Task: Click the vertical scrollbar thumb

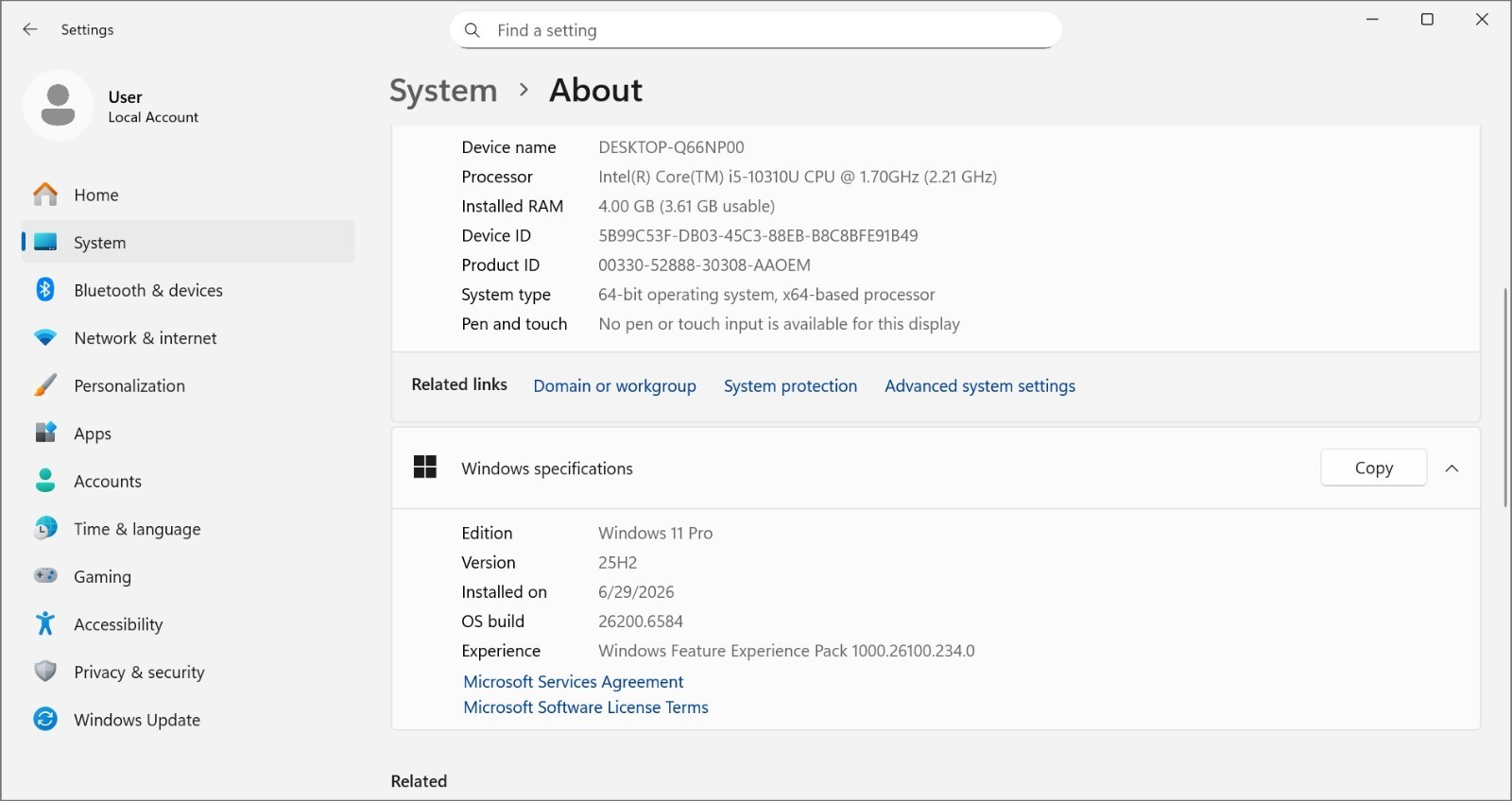Action: (1505, 398)
